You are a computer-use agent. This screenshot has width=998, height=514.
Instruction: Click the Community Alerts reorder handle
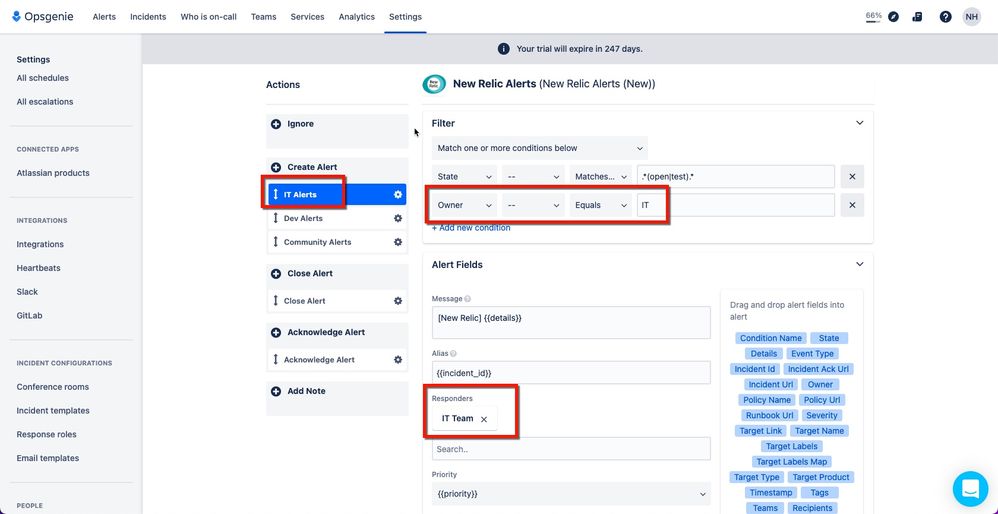(x=276, y=242)
